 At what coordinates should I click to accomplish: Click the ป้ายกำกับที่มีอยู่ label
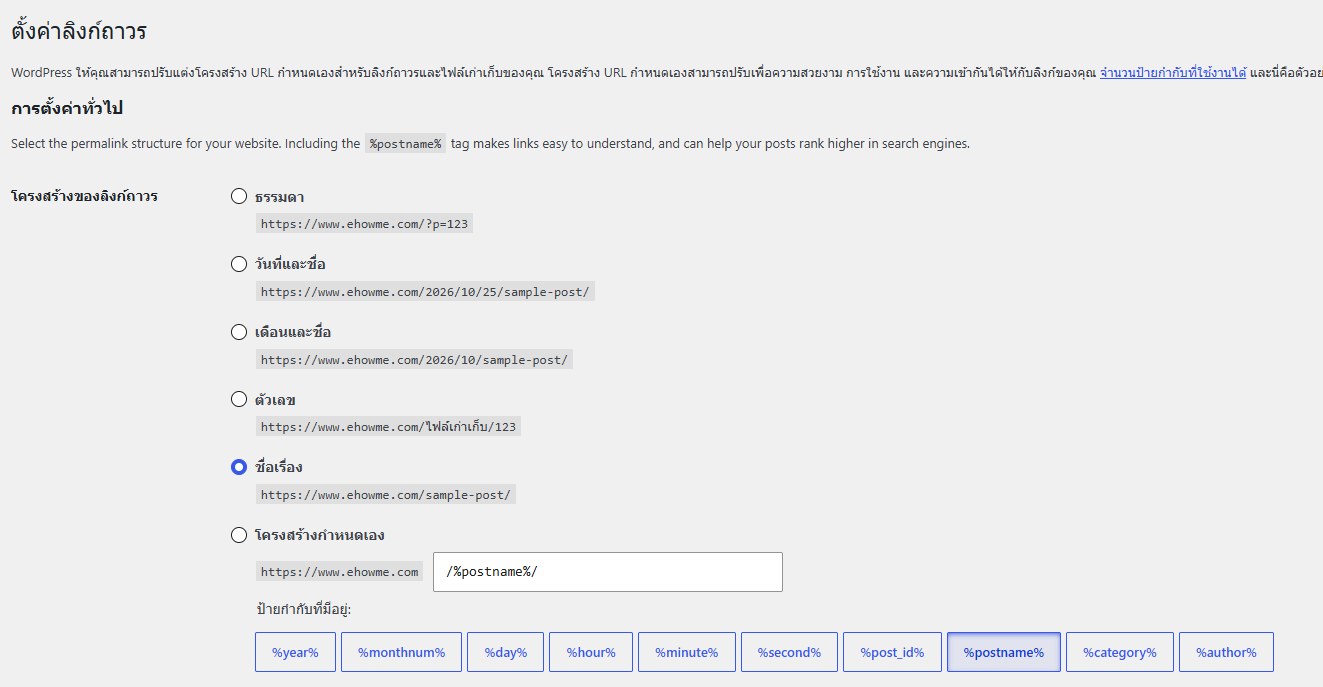304,610
